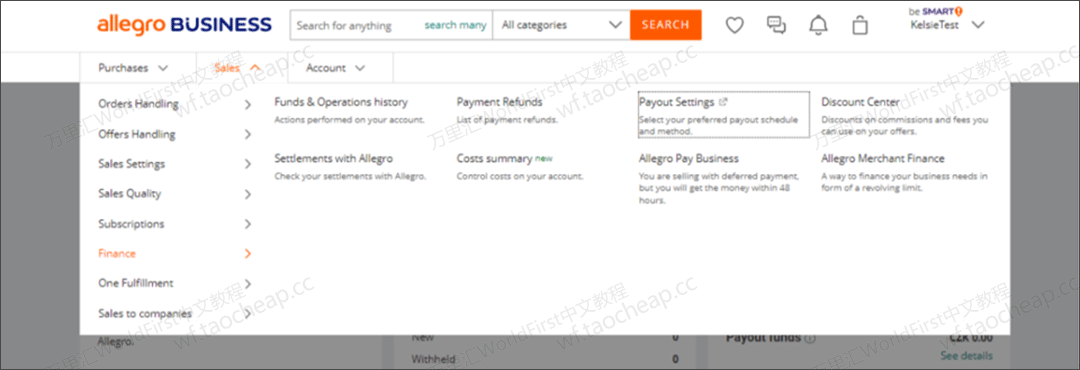Expand Sales to companies submenu arrow
This screenshot has height=370, width=1080.
(x=248, y=314)
